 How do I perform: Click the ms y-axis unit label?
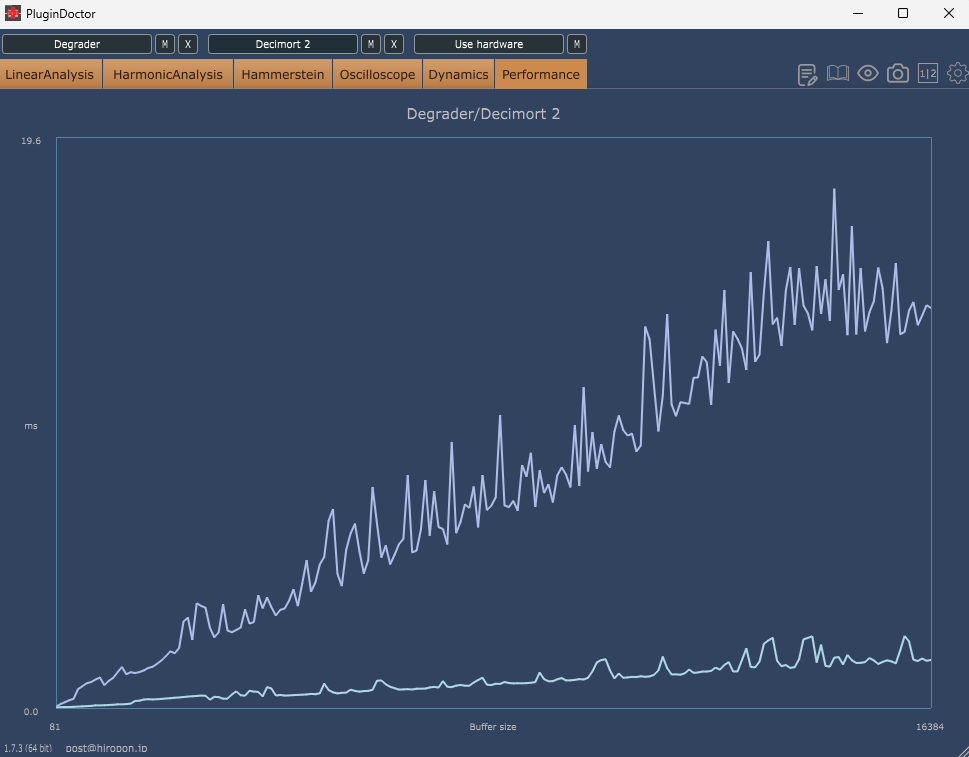click(31, 426)
